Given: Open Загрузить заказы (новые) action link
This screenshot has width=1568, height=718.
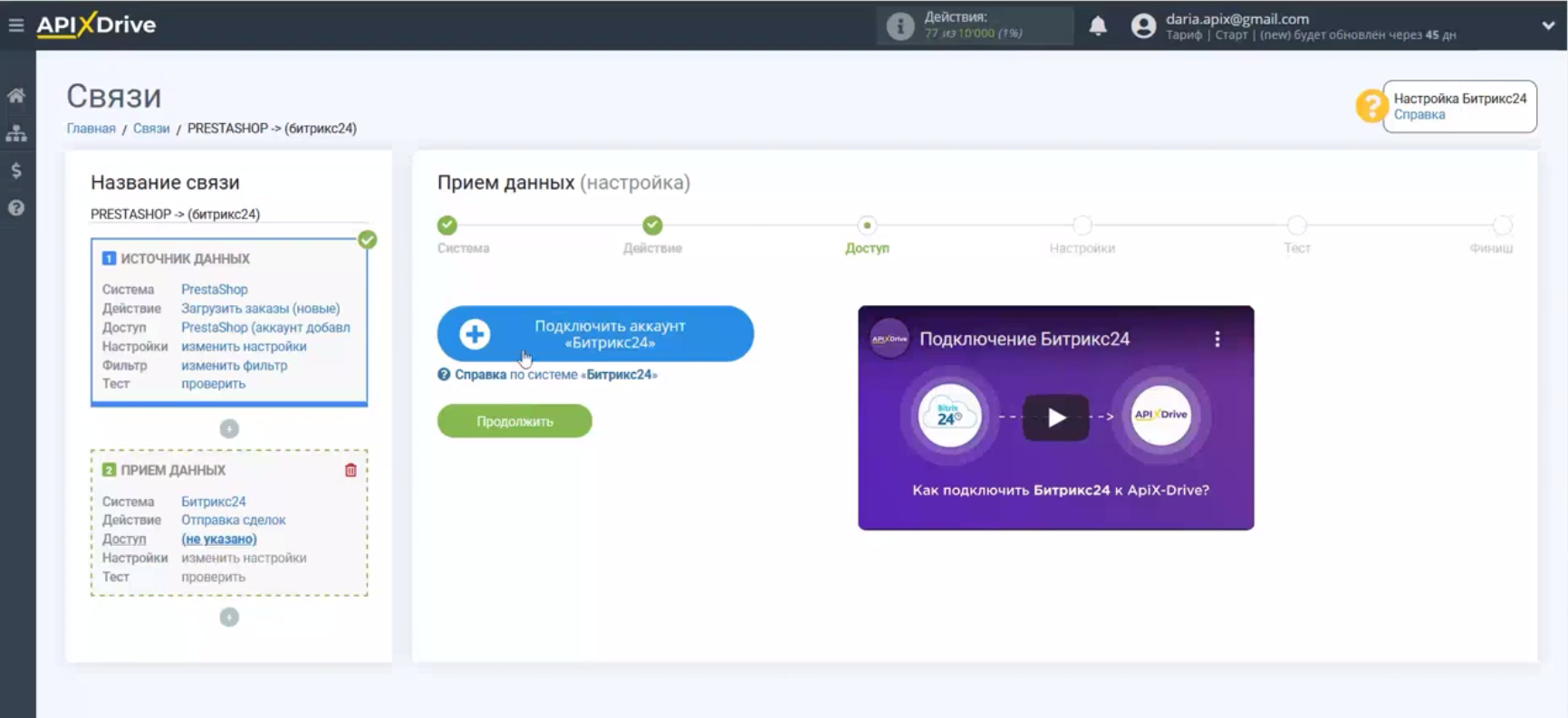Looking at the screenshot, I should 261,309.
